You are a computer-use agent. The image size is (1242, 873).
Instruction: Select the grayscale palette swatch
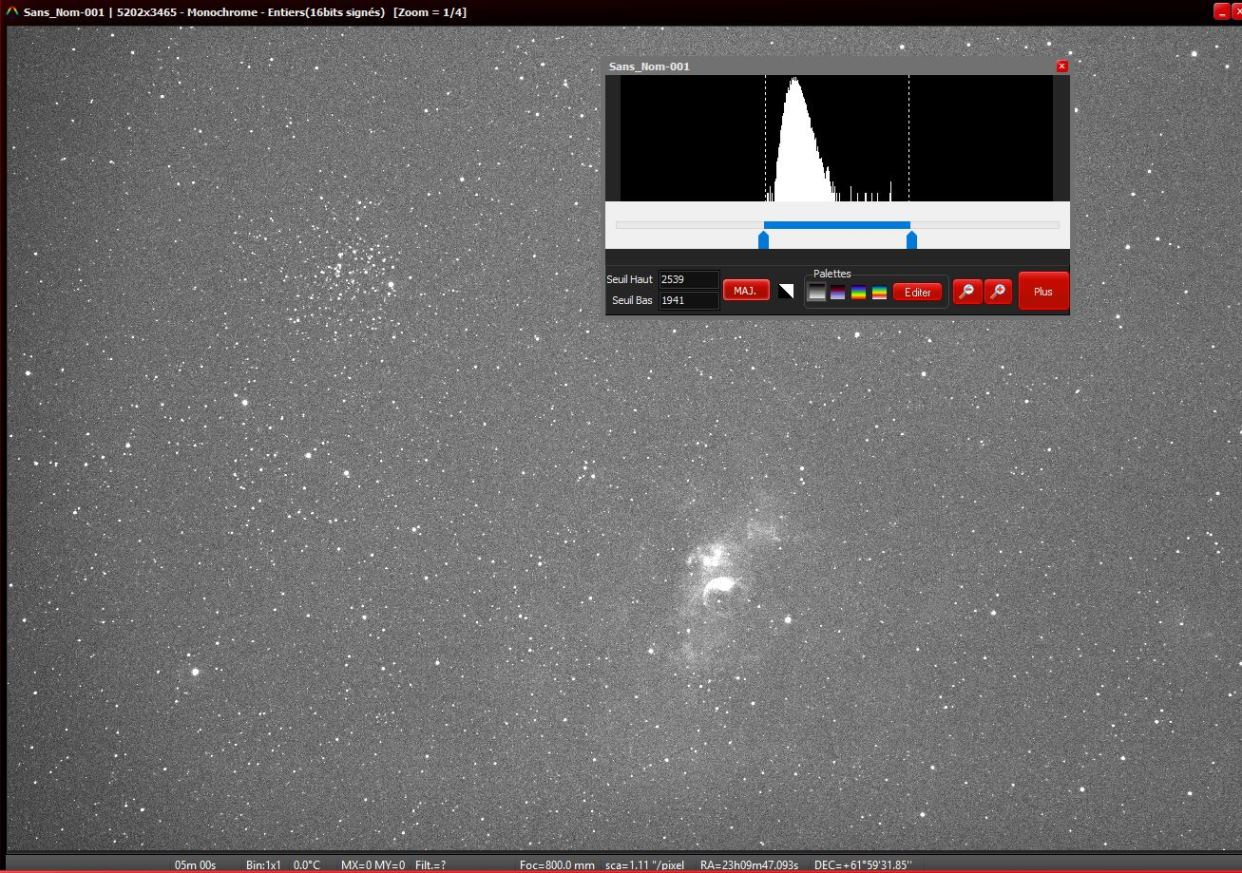(x=817, y=293)
